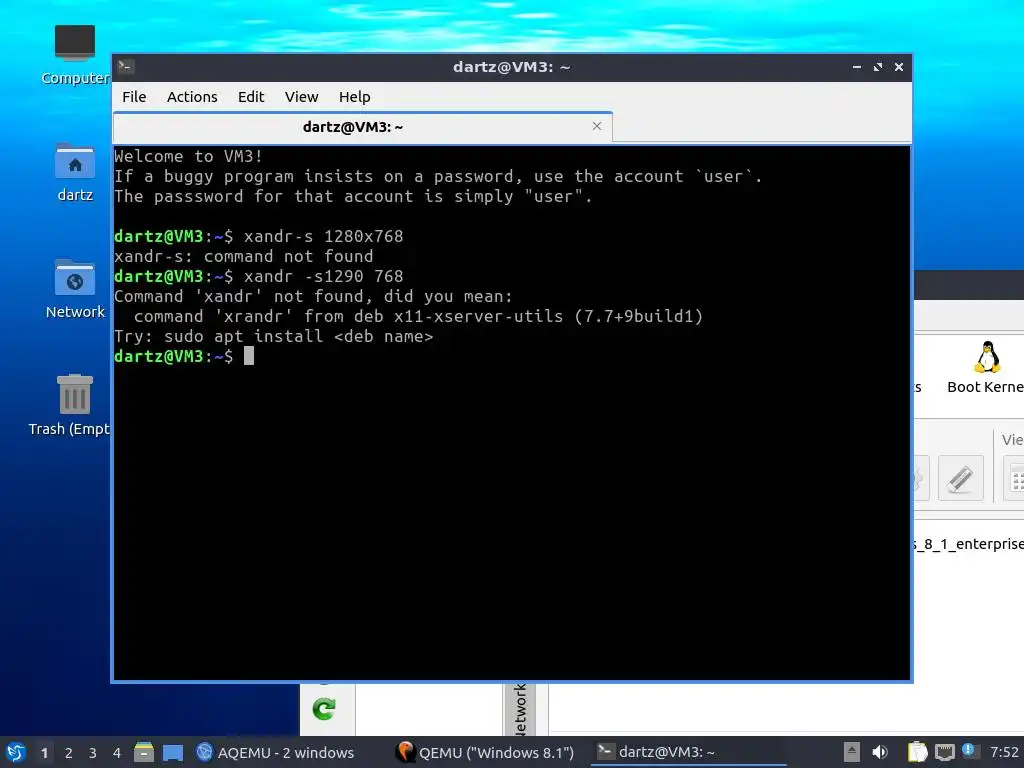
Task: Click 'Try: sudo apt install <deb name>' line
Action: pyautogui.click(x=274, y=337)
